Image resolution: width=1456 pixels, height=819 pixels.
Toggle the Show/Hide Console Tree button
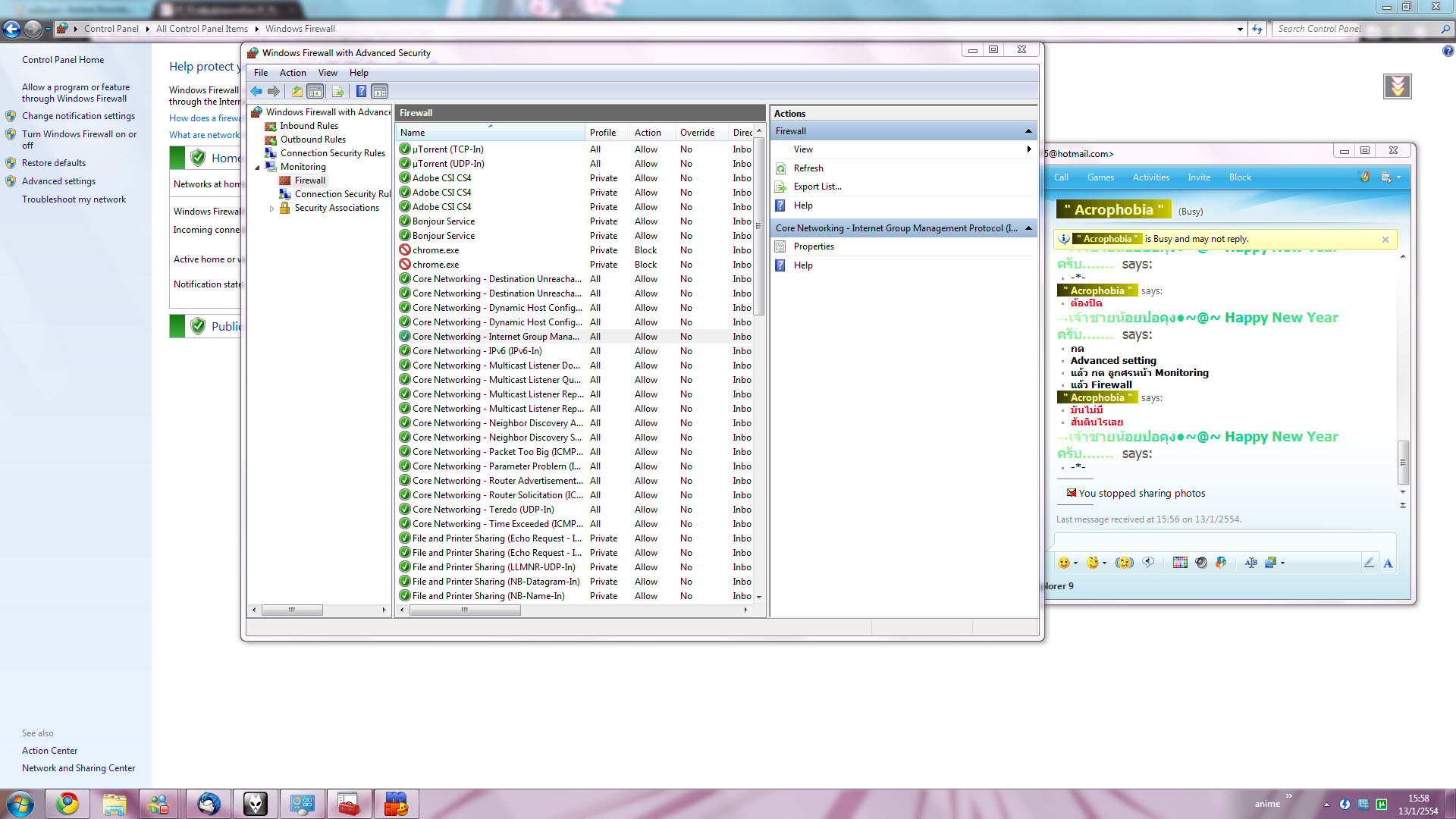tap(315, 91)
